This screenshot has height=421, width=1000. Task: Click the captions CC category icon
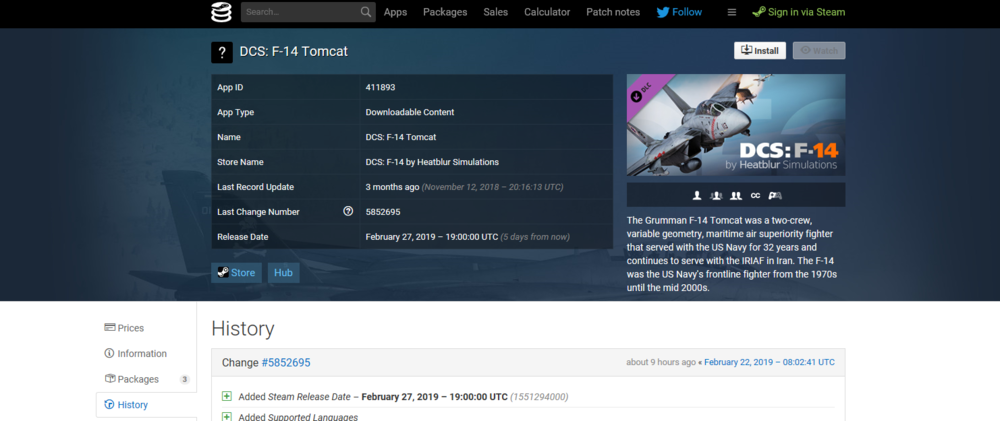755,195
